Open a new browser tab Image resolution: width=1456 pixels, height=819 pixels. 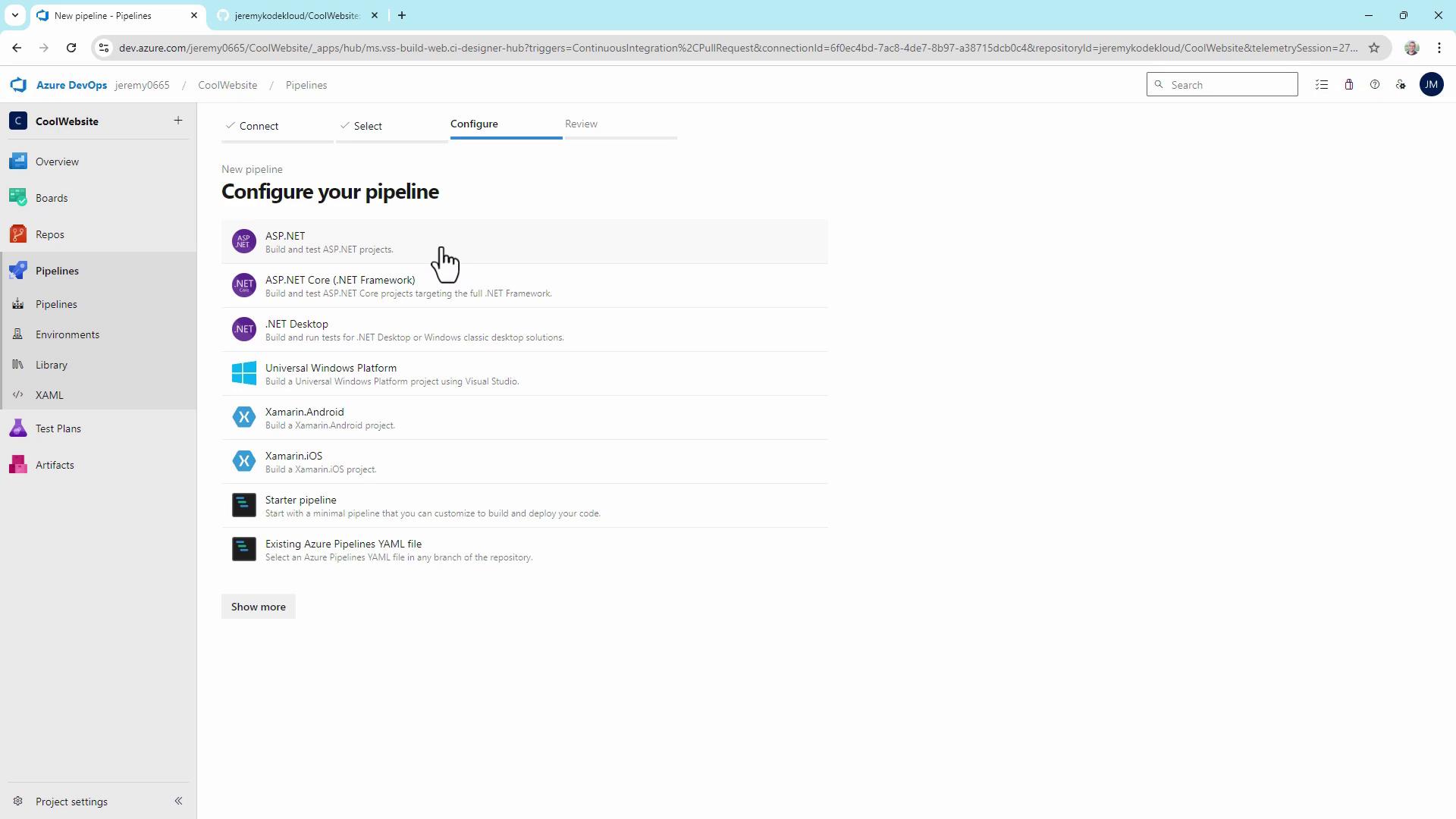click(402, 15)
